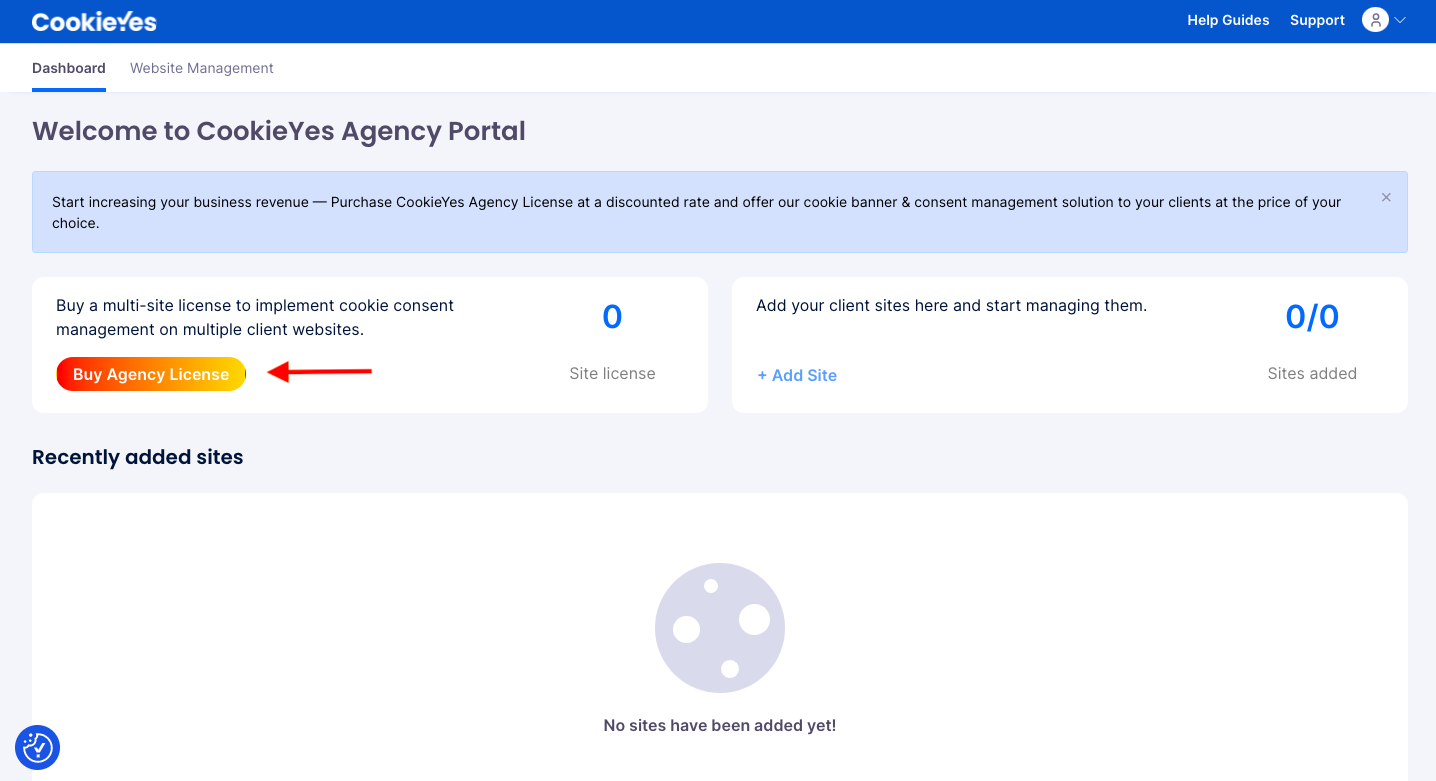This screenshot has width=1436, height=781.
Task: Select the 0/0 sites added count
Action: pyautogui.click(x=1312, y=317)
